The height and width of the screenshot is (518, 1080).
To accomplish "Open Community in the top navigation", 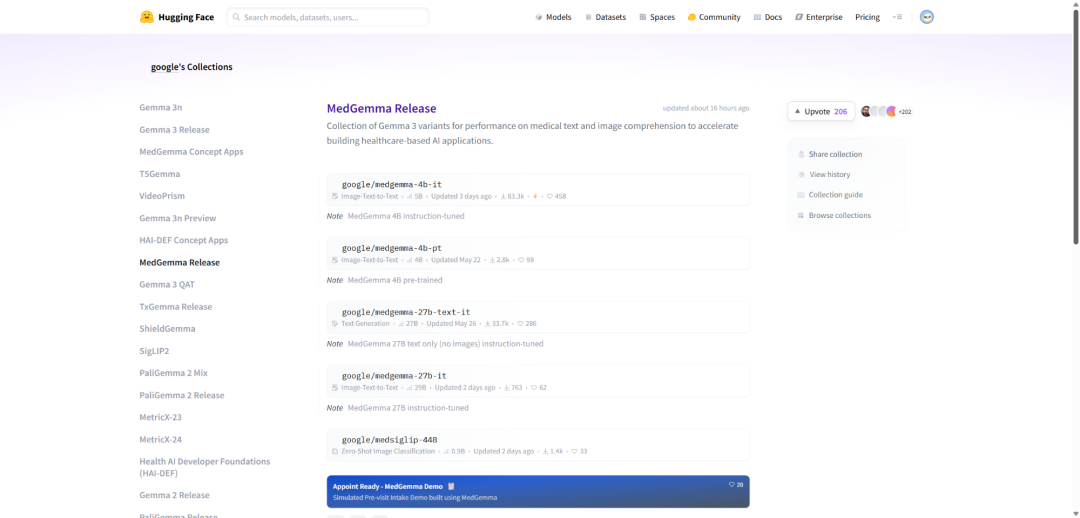I will pos(714,17).
